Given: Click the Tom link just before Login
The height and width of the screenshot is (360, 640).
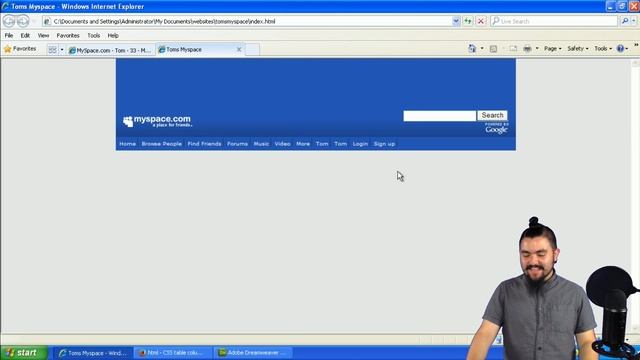Looking at the screenshot, I should (x=340, y=144).
